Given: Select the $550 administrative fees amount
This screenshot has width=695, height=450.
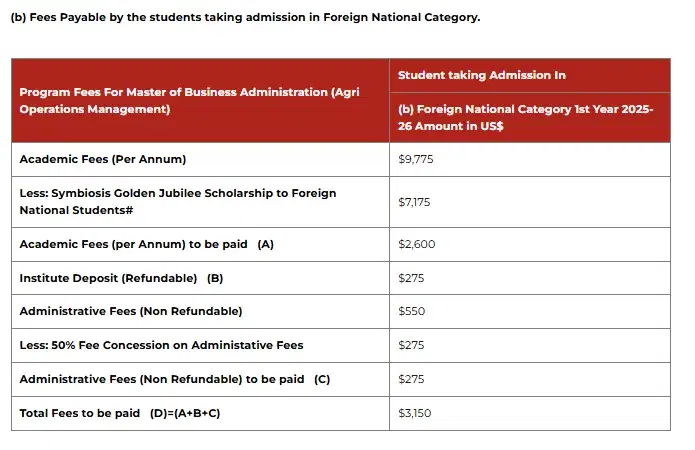Looking at the screenshot, I should [x=412, y=311].
